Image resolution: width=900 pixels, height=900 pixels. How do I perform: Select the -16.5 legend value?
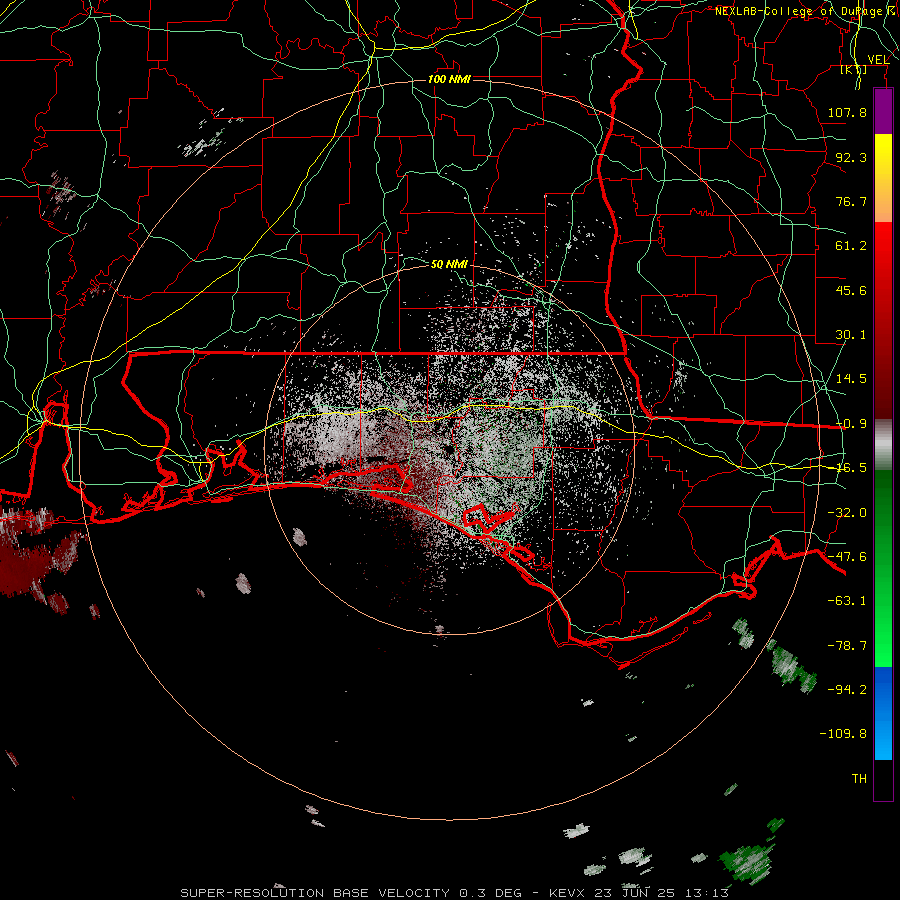(851, 468)
